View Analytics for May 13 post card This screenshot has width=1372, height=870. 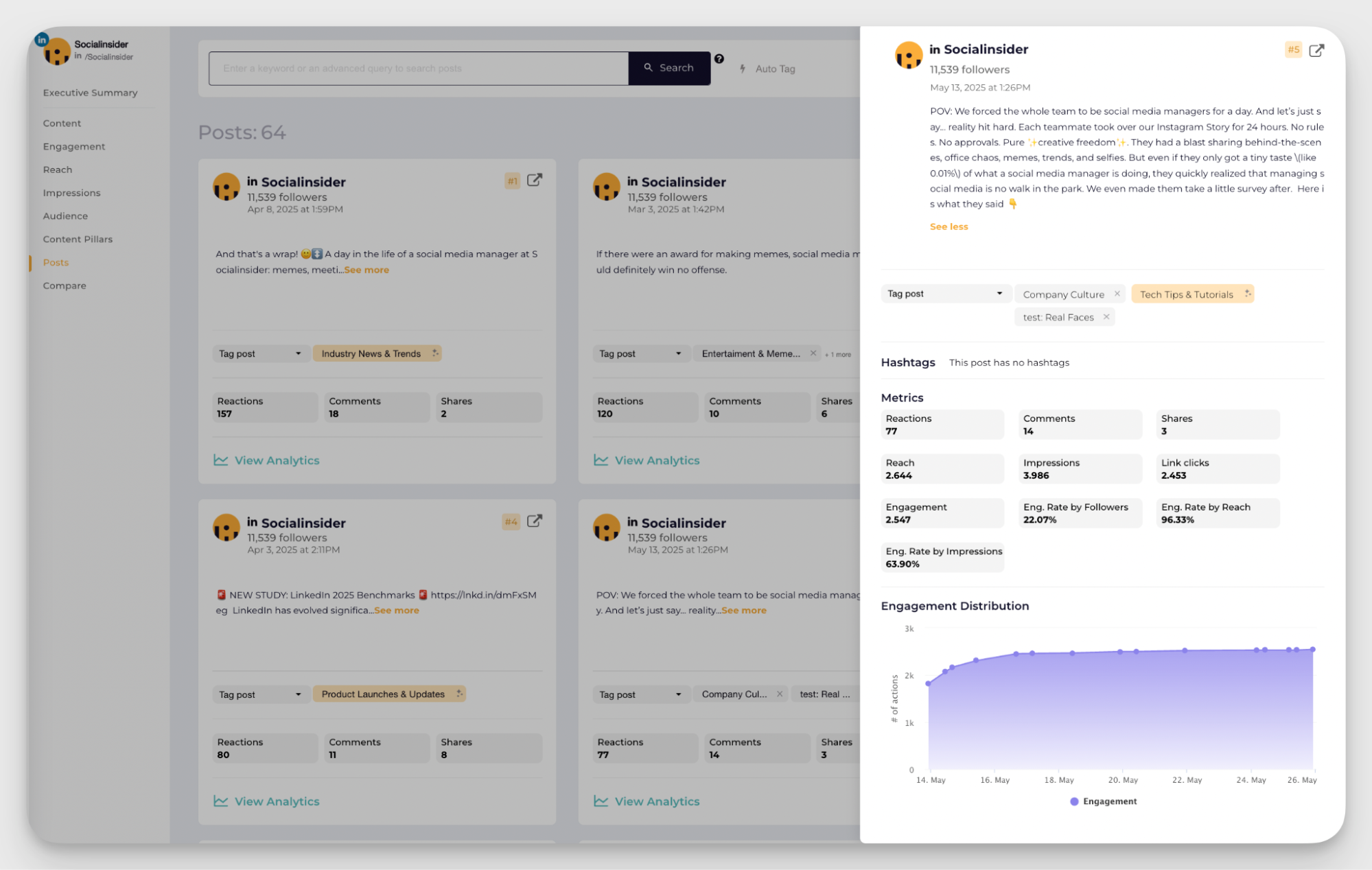pos(647,801)
